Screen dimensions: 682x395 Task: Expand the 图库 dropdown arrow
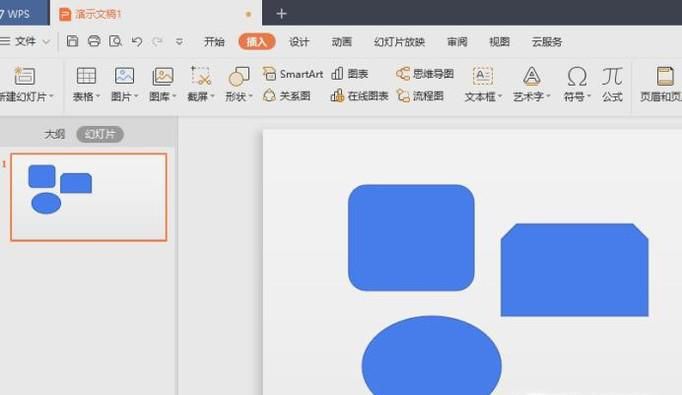[x=174, y=96]
